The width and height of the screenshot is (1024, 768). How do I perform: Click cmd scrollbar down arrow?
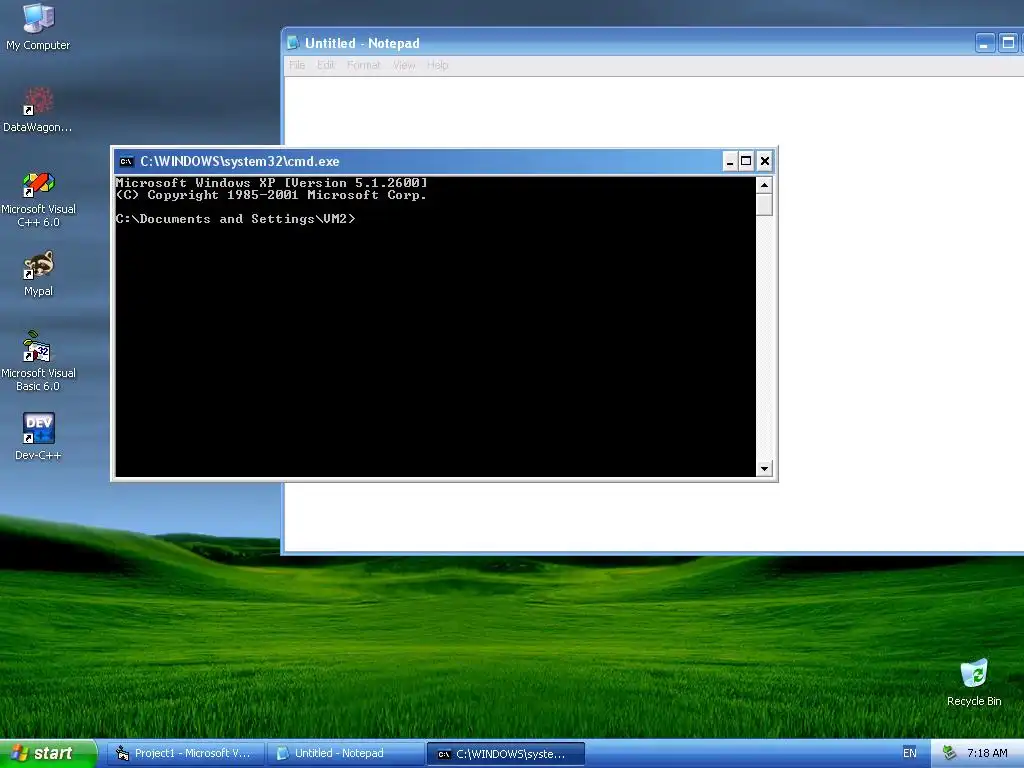[764, 468]
